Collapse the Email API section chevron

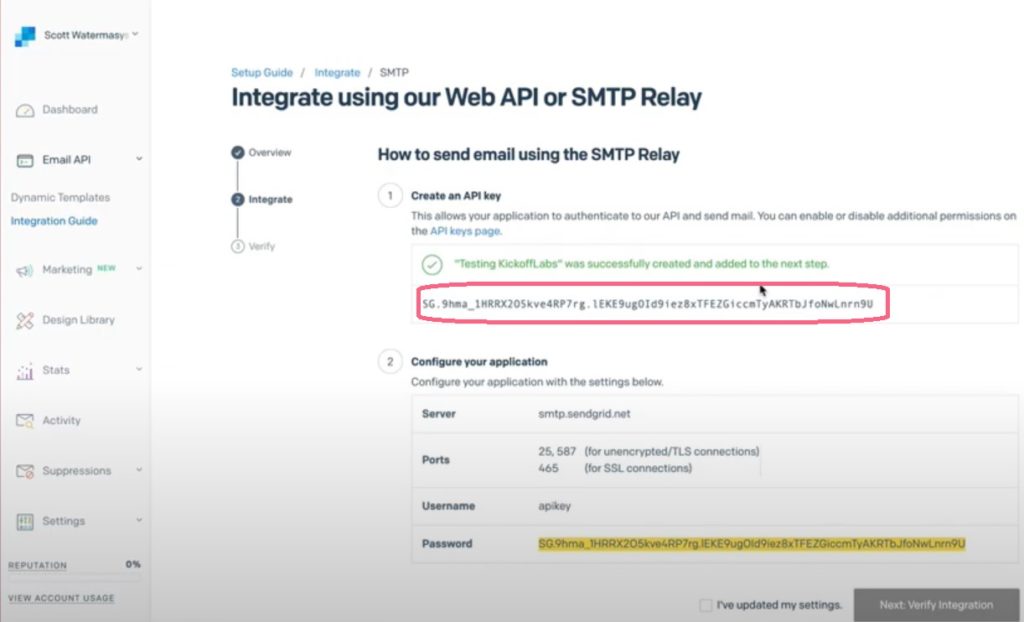[139, 159]
